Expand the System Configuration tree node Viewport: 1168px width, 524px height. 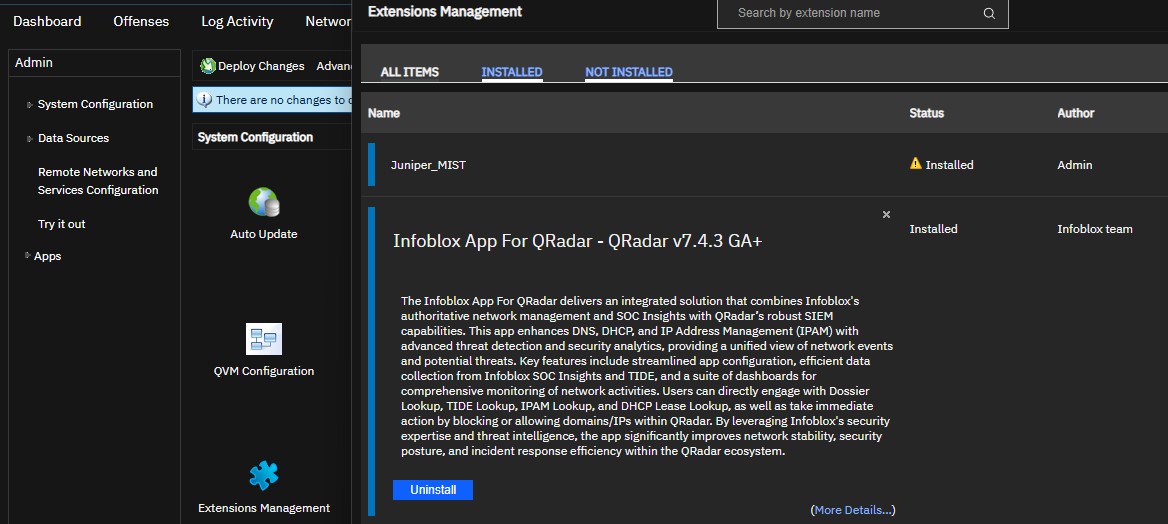pyautogui.click(x=30, y=104)
